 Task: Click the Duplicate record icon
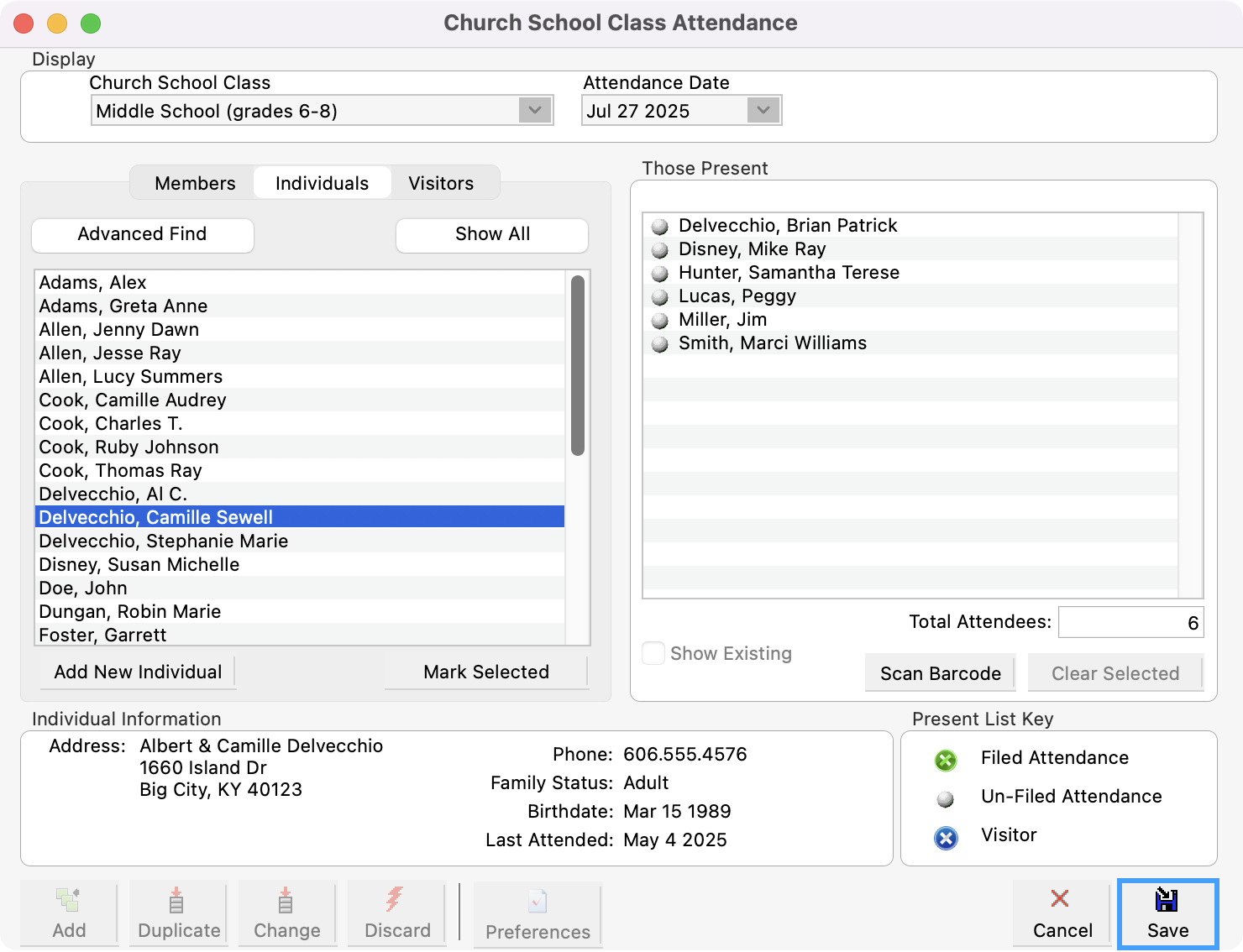pos(176,902)
